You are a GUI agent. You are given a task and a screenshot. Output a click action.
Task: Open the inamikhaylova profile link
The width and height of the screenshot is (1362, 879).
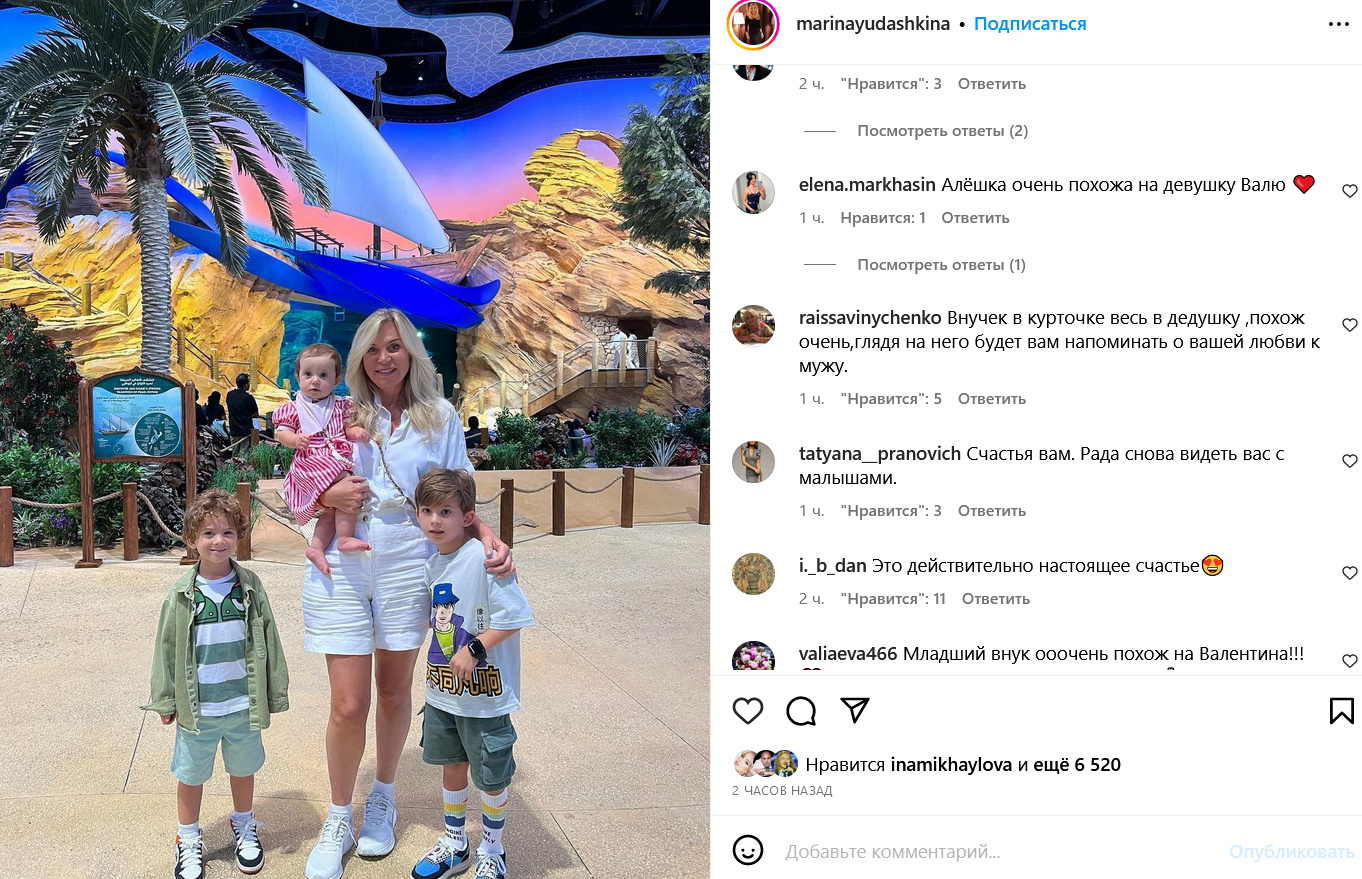[x=950, y=765]
